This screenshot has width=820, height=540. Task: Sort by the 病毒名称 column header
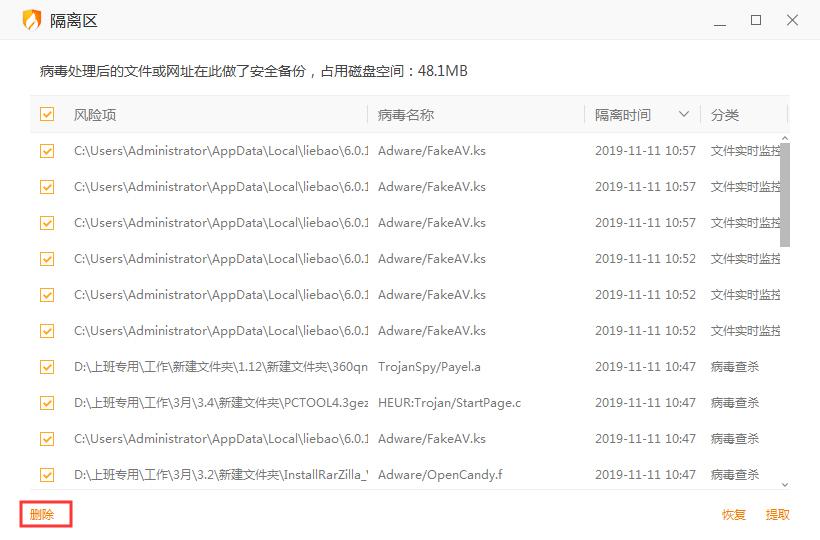(406, 115)
